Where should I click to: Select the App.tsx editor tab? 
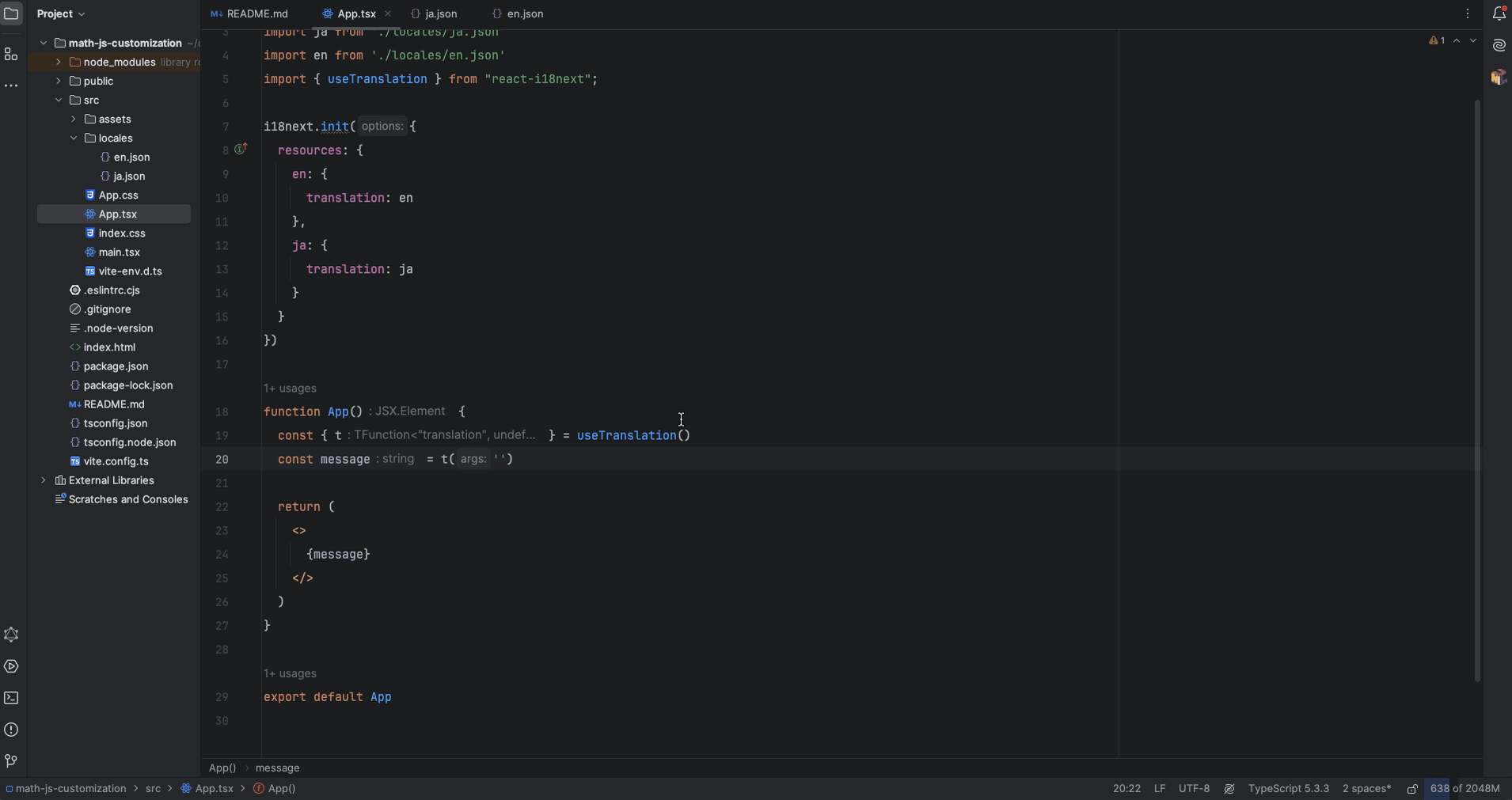click(350, 13)
